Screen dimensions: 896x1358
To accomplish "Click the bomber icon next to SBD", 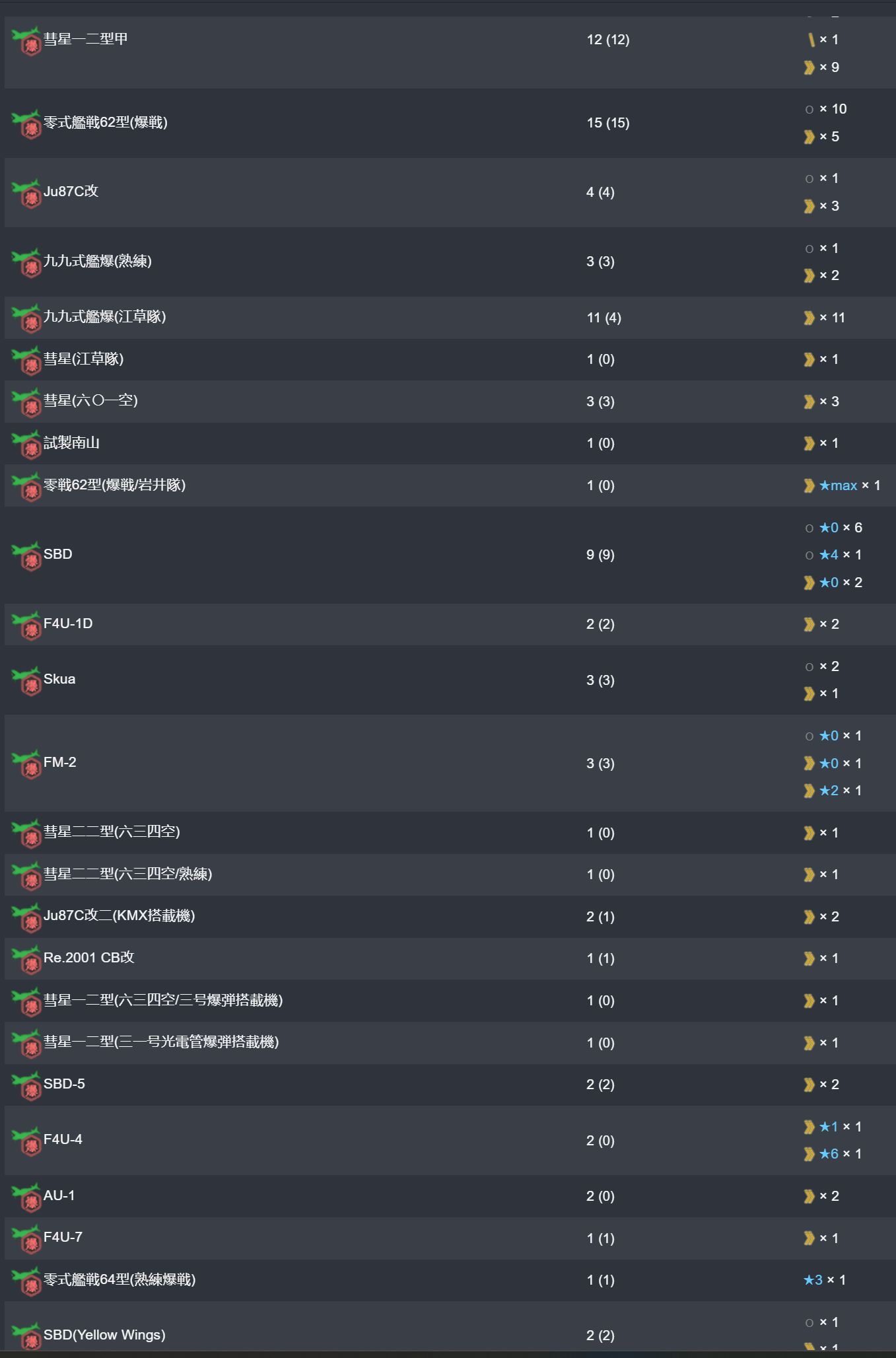I will pyautogui.click(x=26, y=555).
